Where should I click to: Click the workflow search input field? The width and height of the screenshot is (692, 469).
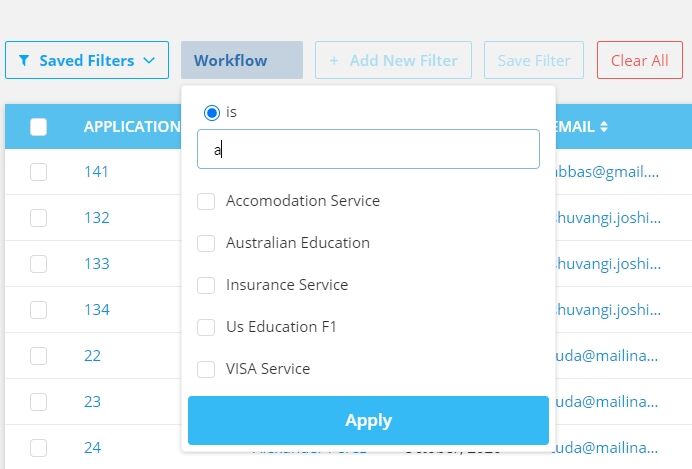[x=368, y=149]
